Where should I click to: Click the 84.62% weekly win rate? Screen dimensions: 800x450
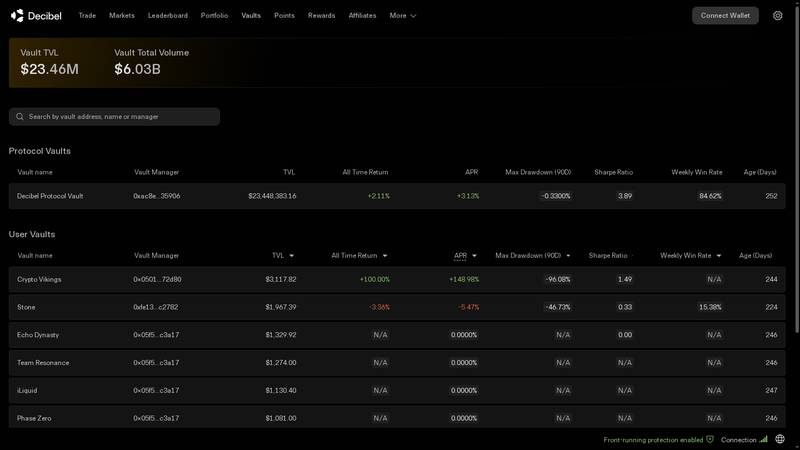(x=710, y=196)
